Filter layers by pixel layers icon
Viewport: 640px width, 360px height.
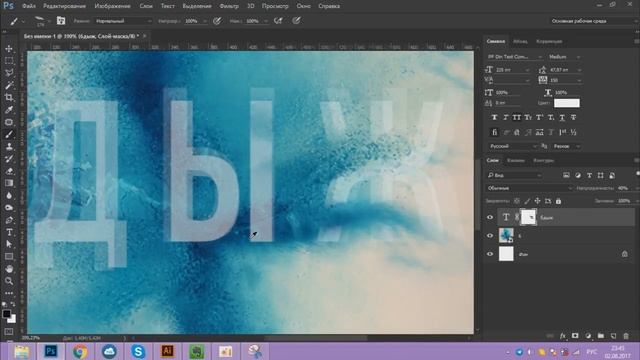pyautogui.click(x=566, y=176)
